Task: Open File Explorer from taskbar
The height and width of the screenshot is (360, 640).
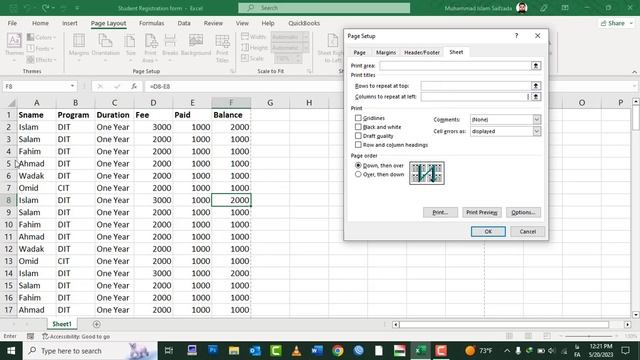Action: [x=233, y=351]
